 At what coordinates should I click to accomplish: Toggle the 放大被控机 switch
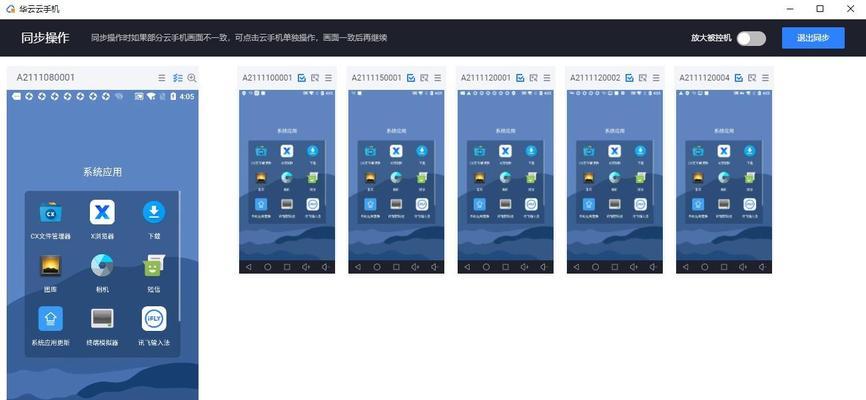pyautogui.click(x=752, y=38)
